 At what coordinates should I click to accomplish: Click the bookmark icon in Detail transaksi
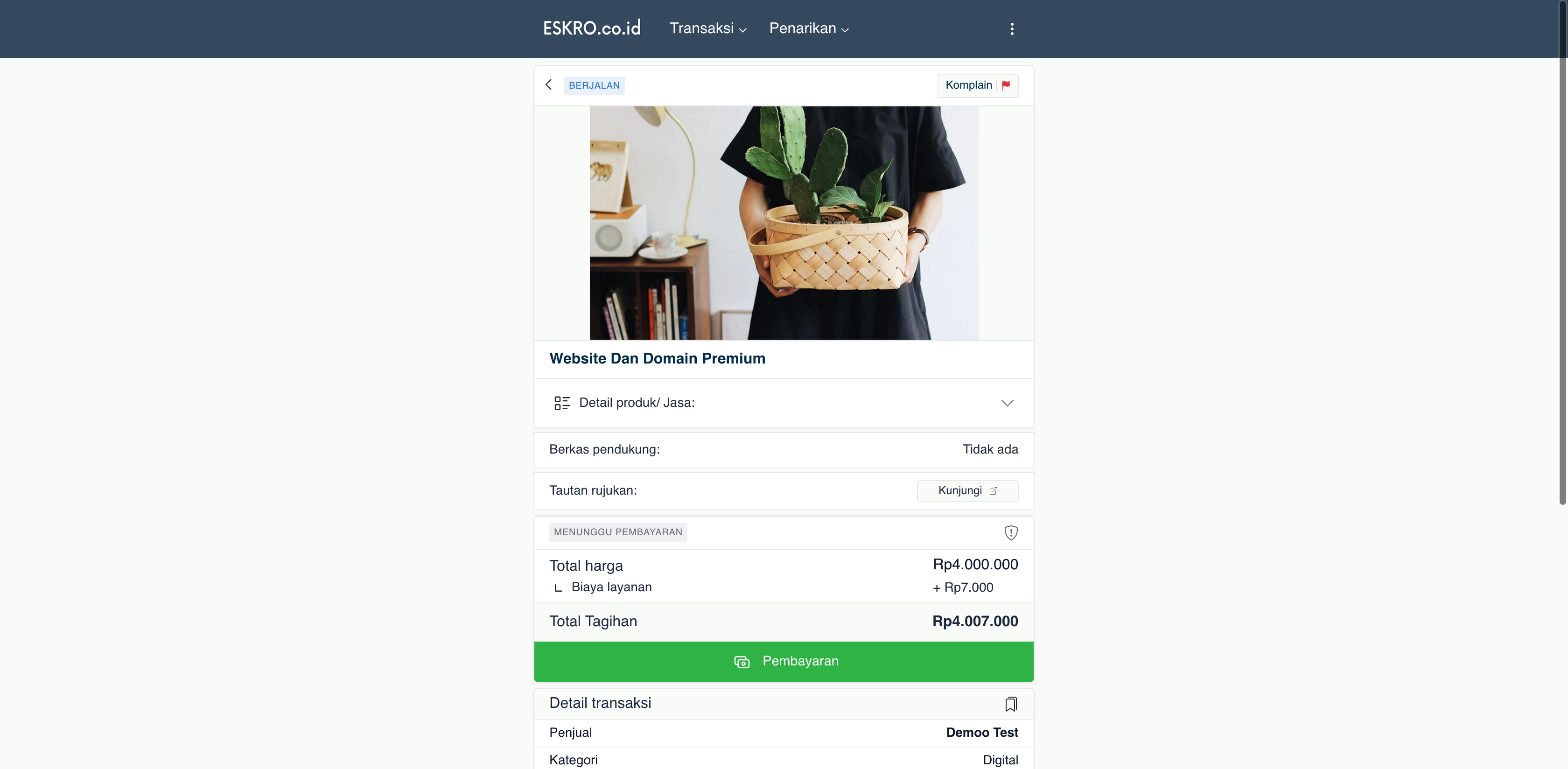(x=1010, y=704)
